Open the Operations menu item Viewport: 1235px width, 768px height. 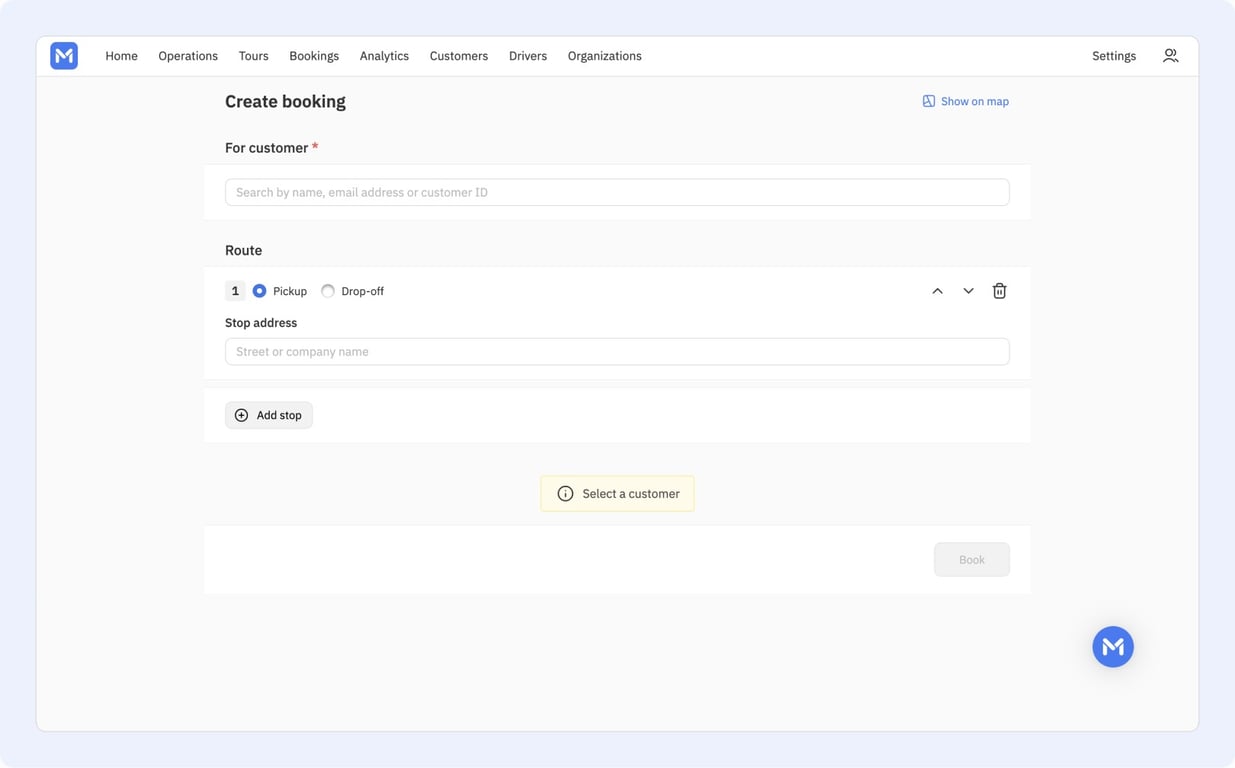188,56
